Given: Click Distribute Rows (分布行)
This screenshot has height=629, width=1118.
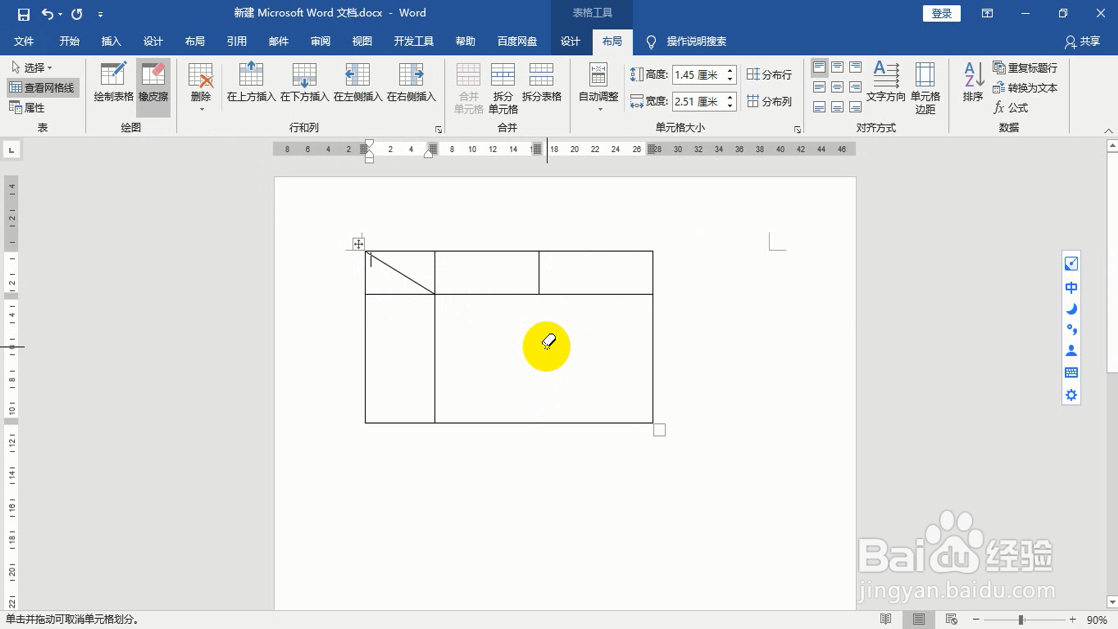Looking at the screenshot, I should coord(769,74).
